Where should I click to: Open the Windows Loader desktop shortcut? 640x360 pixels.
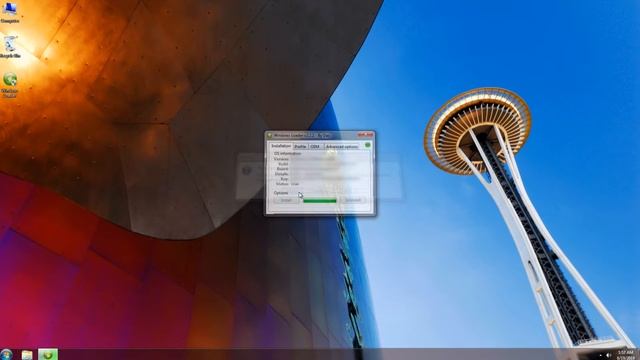[10, 84]
